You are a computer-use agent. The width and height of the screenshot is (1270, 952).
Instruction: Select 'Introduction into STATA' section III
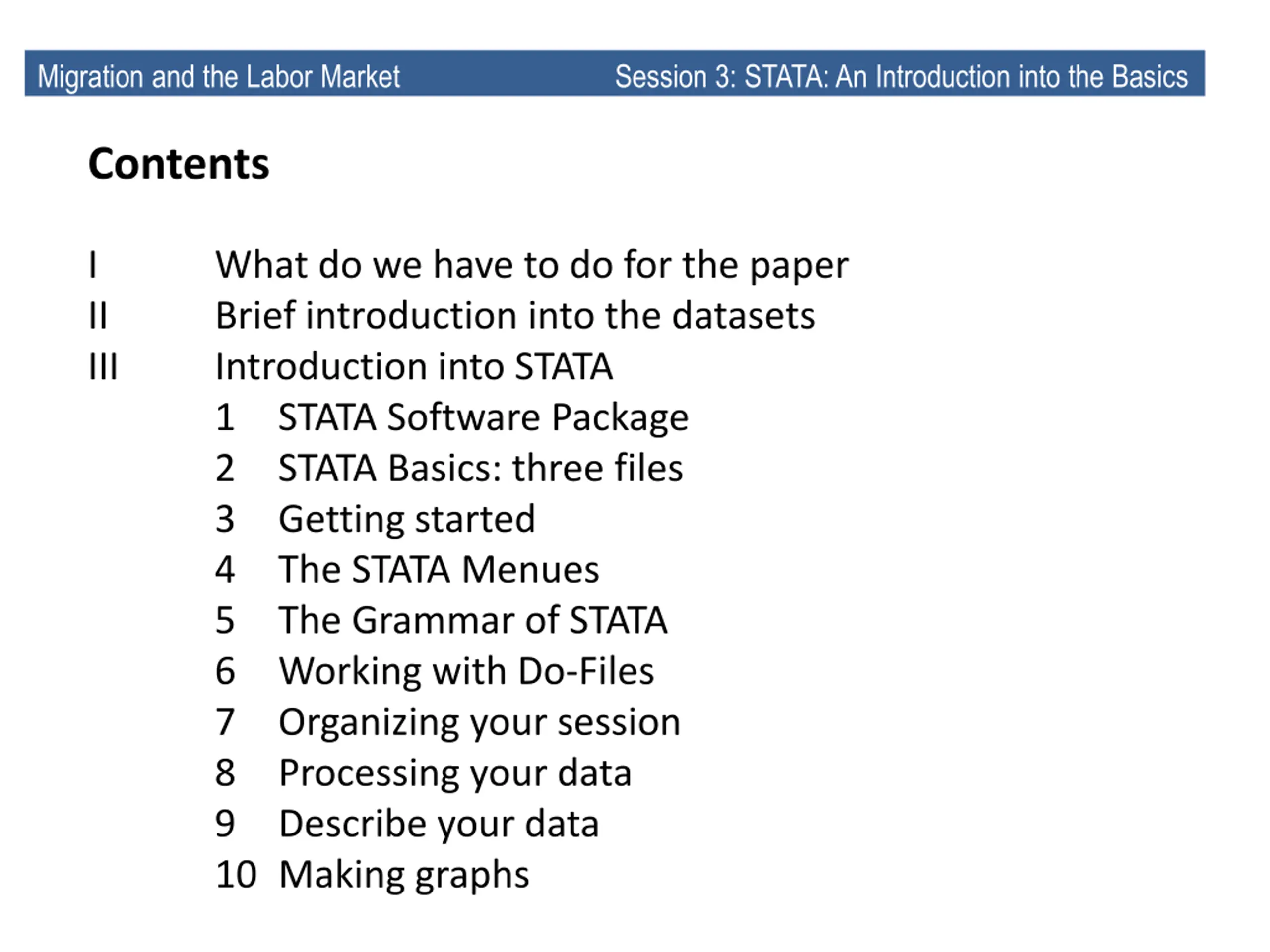pos(414,367)
